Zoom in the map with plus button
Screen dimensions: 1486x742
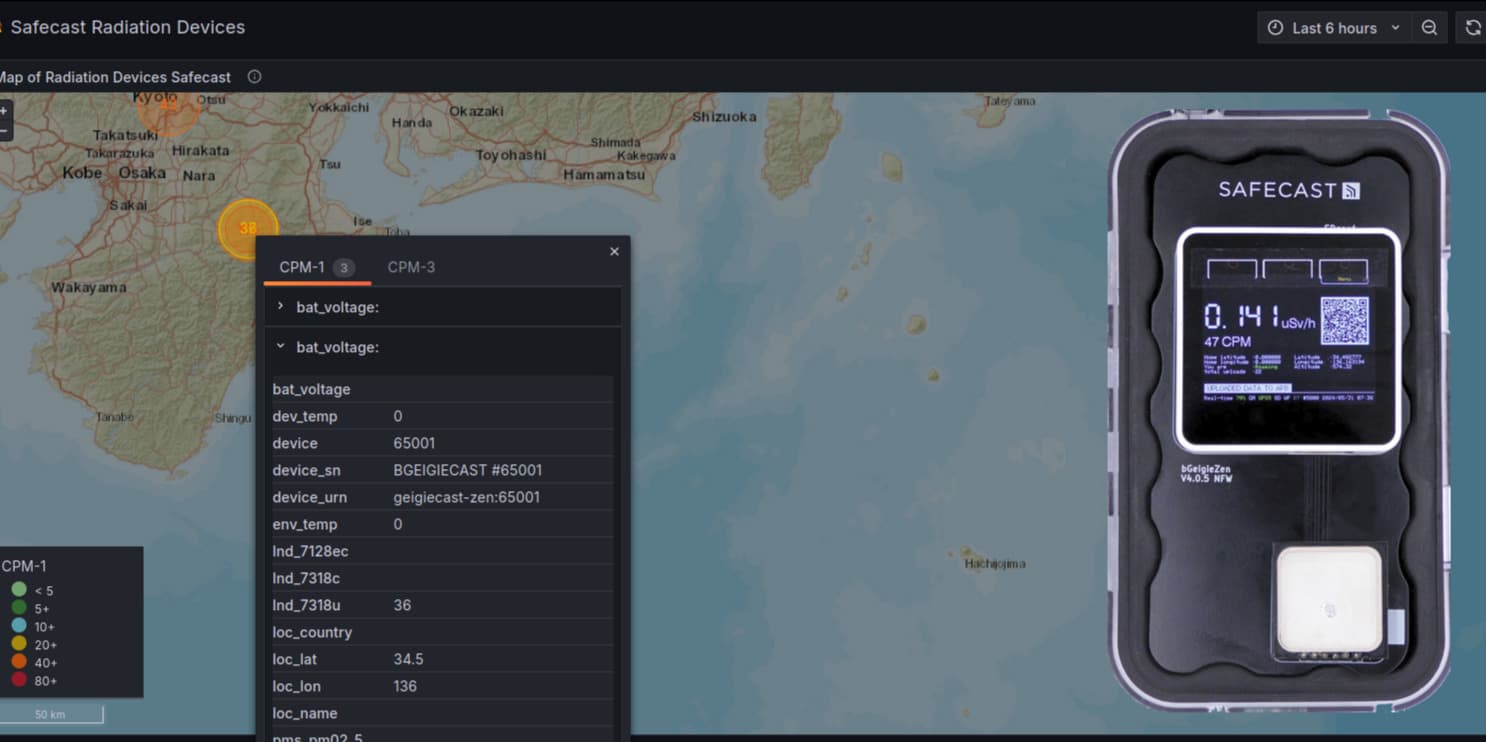(x=5, y=111)
